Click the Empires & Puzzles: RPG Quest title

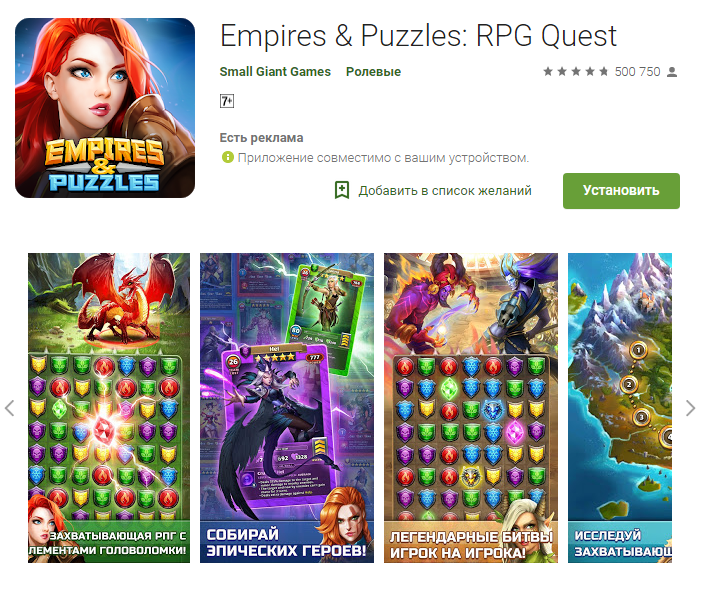pos(418,36)
